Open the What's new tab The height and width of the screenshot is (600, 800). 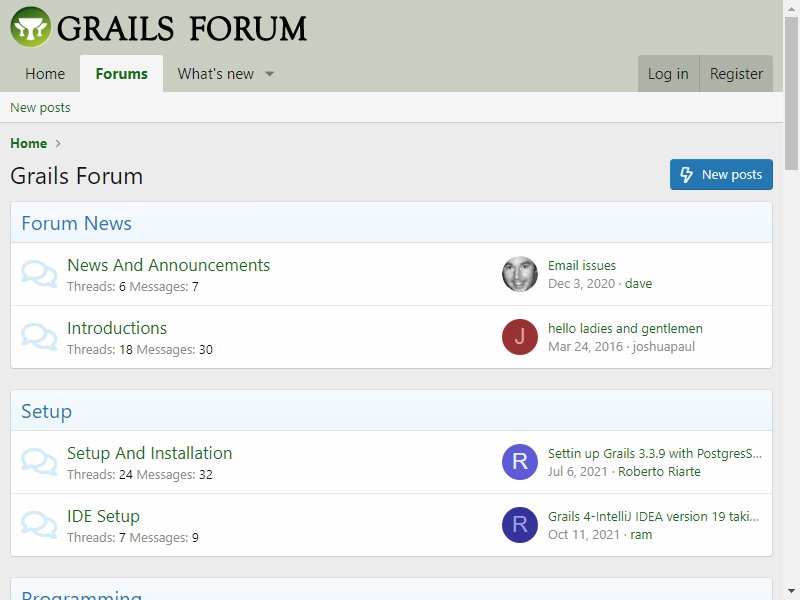(215, 74)
